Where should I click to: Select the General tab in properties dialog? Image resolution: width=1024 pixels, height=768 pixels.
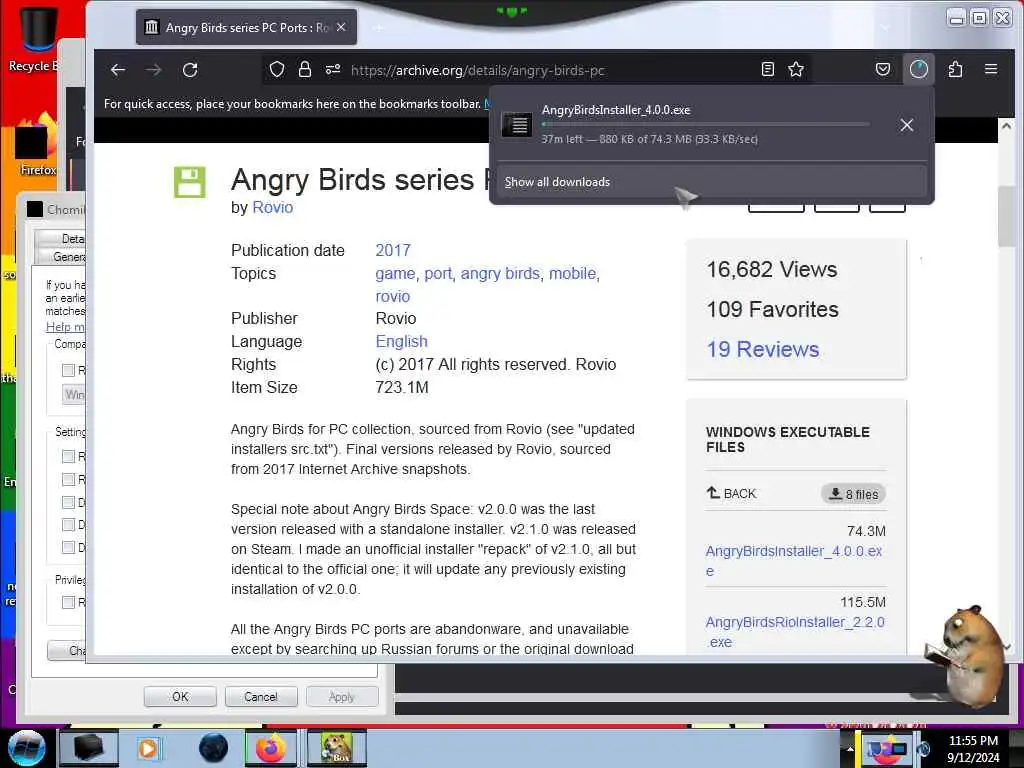click(60, 257)
